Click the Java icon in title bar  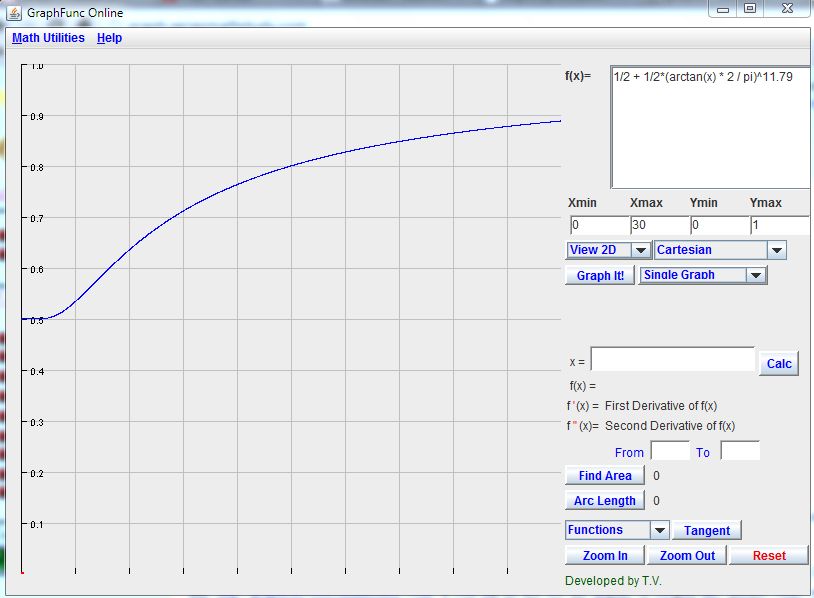pos(14,12)
